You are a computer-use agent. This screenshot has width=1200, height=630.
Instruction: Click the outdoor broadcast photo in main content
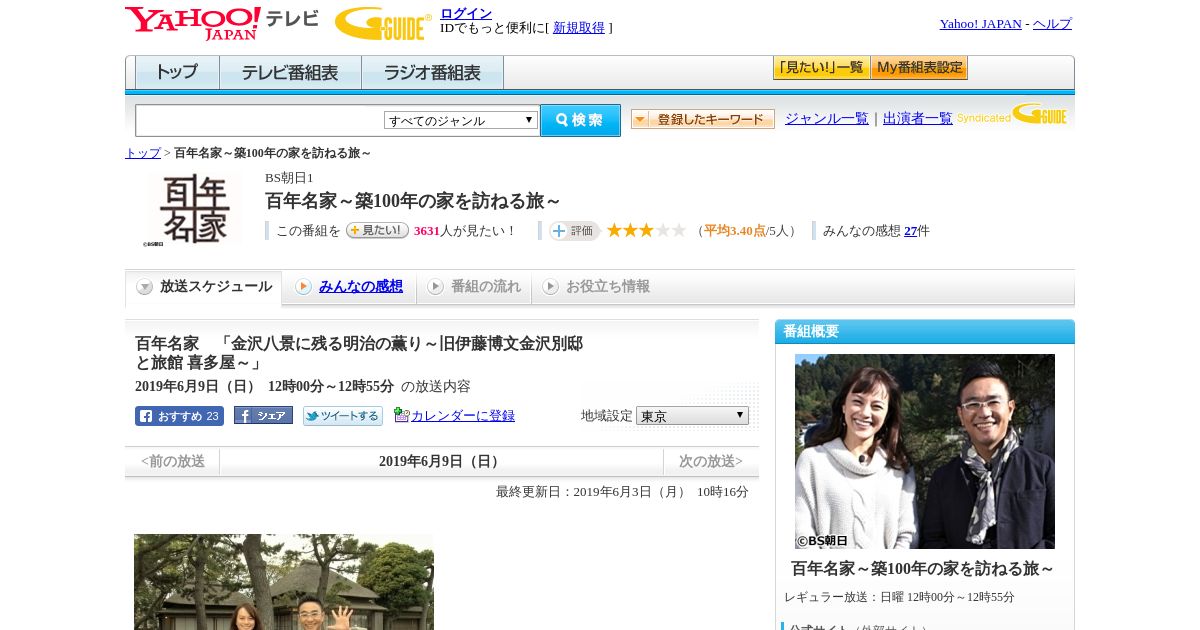coord(284,582)
